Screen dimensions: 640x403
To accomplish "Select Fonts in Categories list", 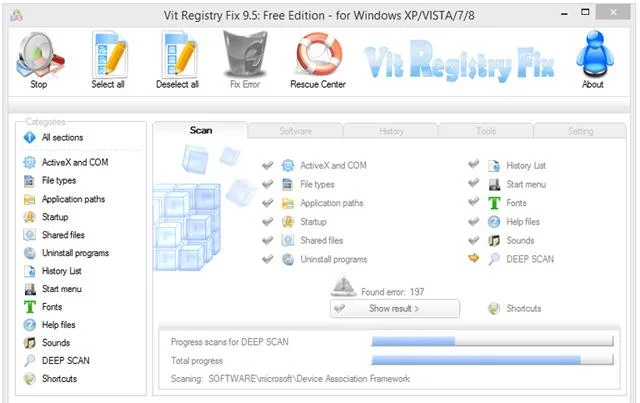I will click(43, 307).
